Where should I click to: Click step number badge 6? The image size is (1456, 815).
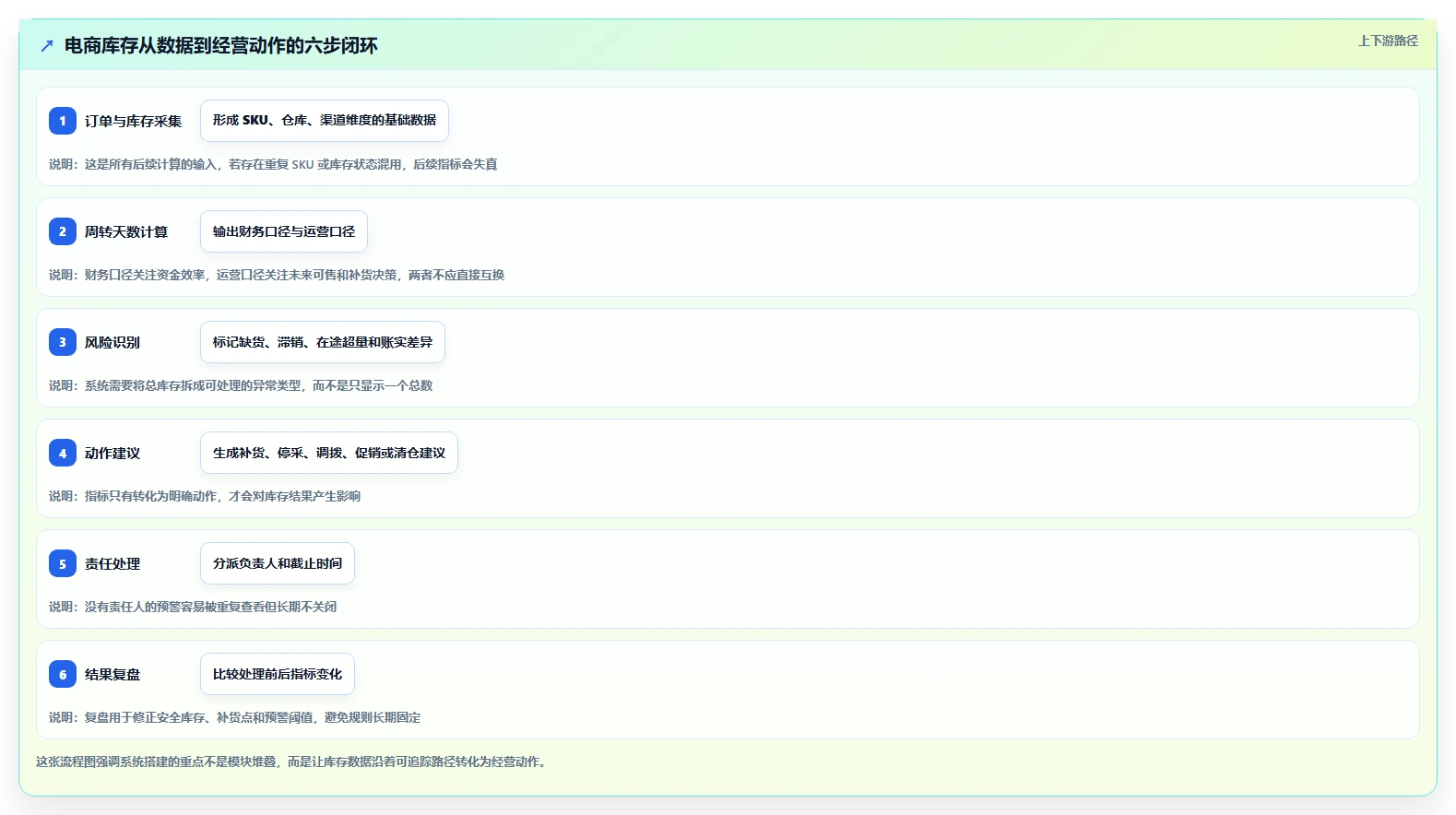click(x=63, y=674)
